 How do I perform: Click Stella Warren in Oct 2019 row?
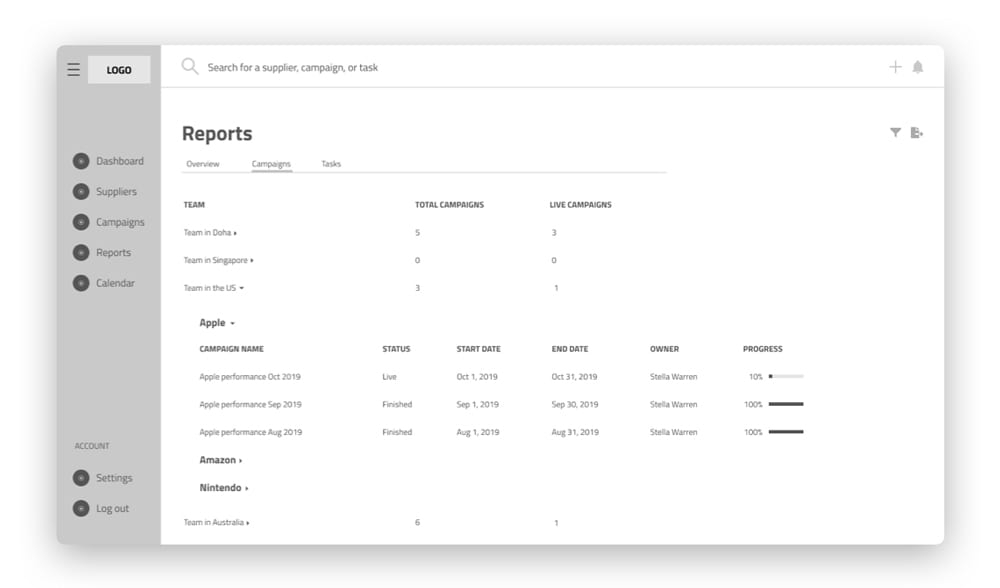click(x=673, y=377)
